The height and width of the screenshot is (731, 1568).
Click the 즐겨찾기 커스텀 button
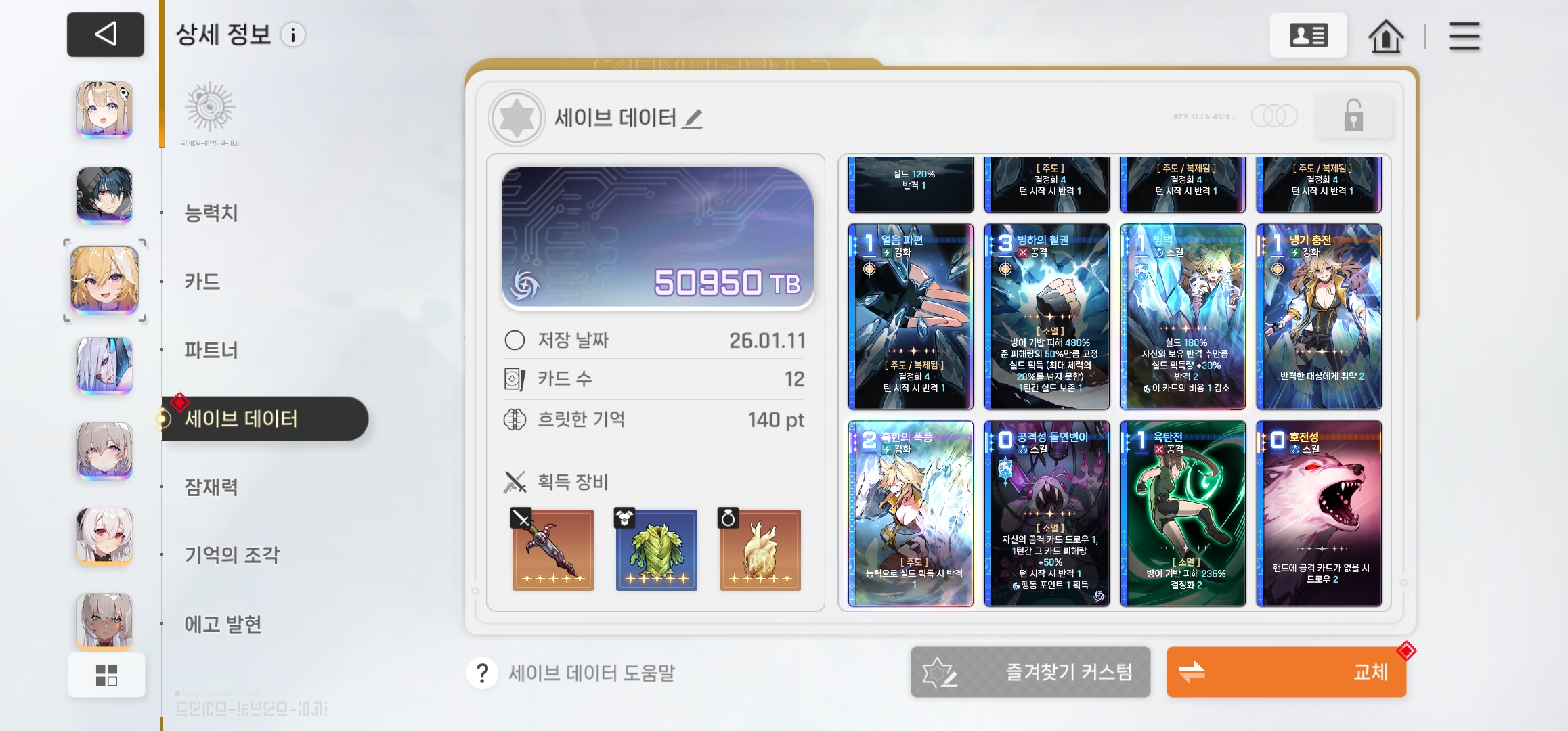(x=1030, y=672)
